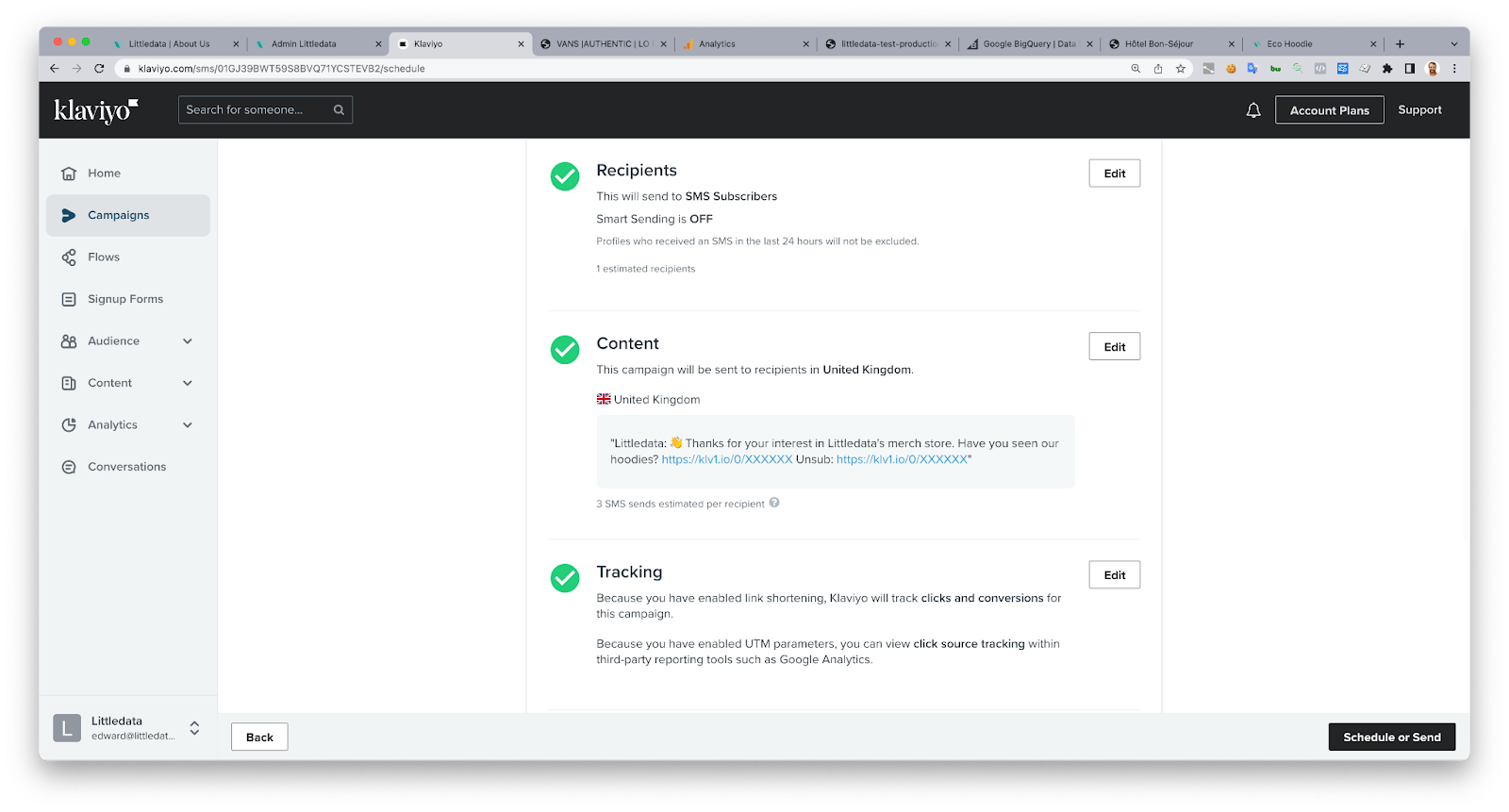Click the Tracking green checkmark
Image resolution: width=1509 pixels, height=812 pixels.
click(x=565, y=578)
